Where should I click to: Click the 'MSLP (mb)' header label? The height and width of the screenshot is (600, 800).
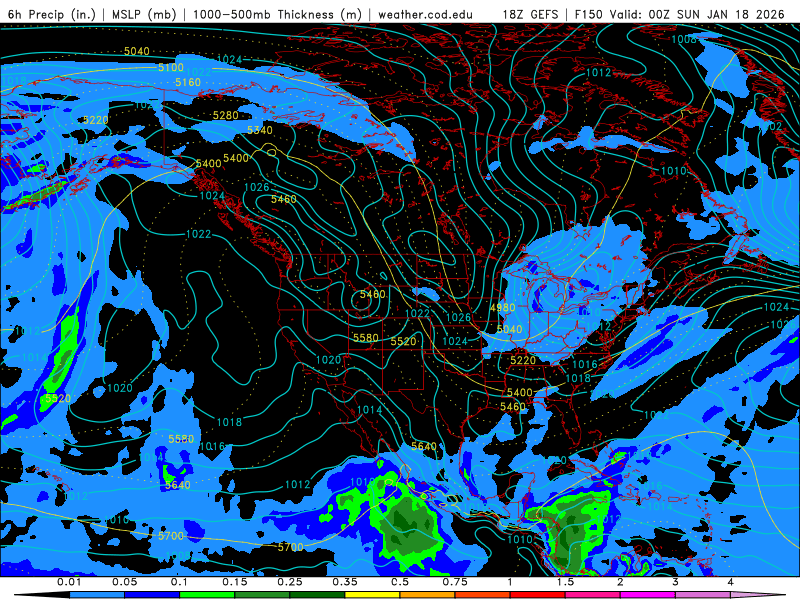click(144, 14)
